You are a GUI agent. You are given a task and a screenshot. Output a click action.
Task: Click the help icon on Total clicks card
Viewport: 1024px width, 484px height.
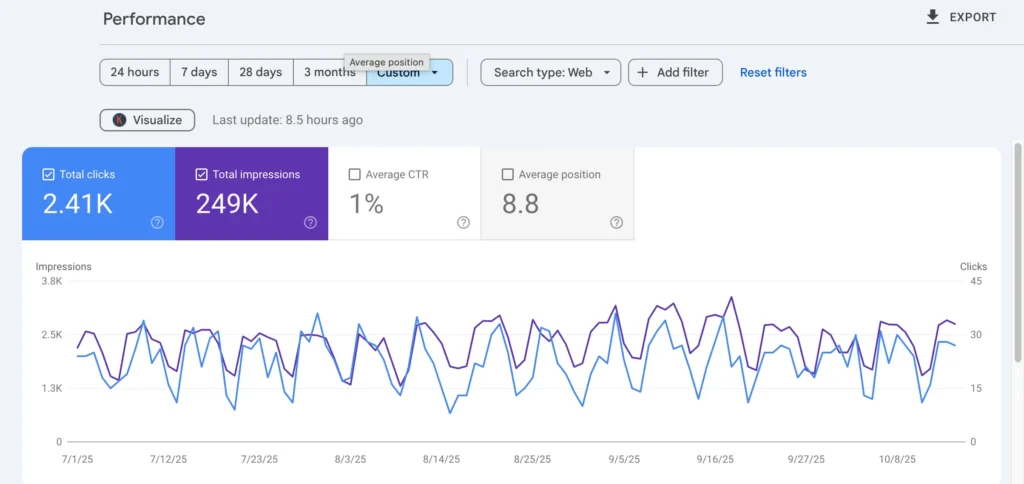tap(157, 223)
